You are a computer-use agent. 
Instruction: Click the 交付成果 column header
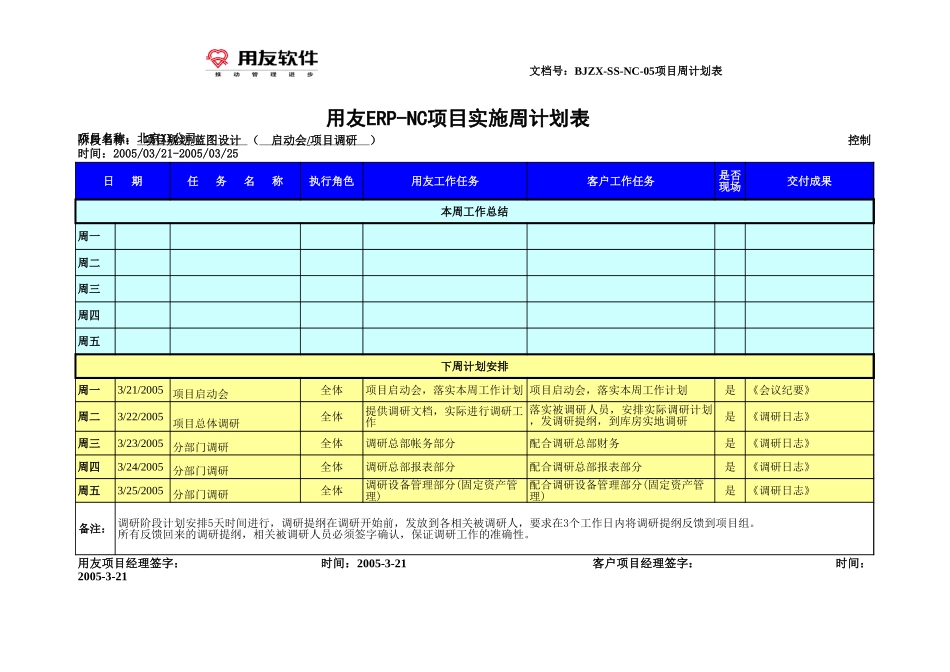809,181
